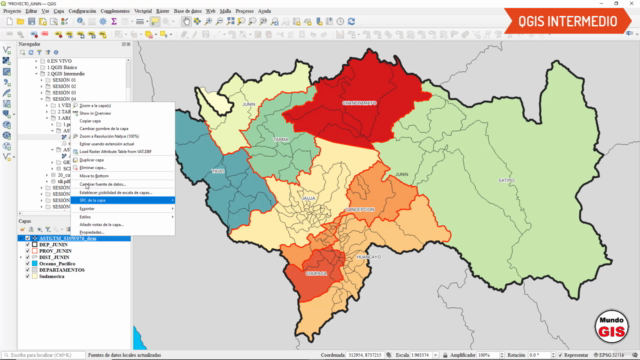The height and width of the screenshot is (360, 640).
Task: Toggle visibility of DEPARTAMENTOS layer
Action: 28,270
